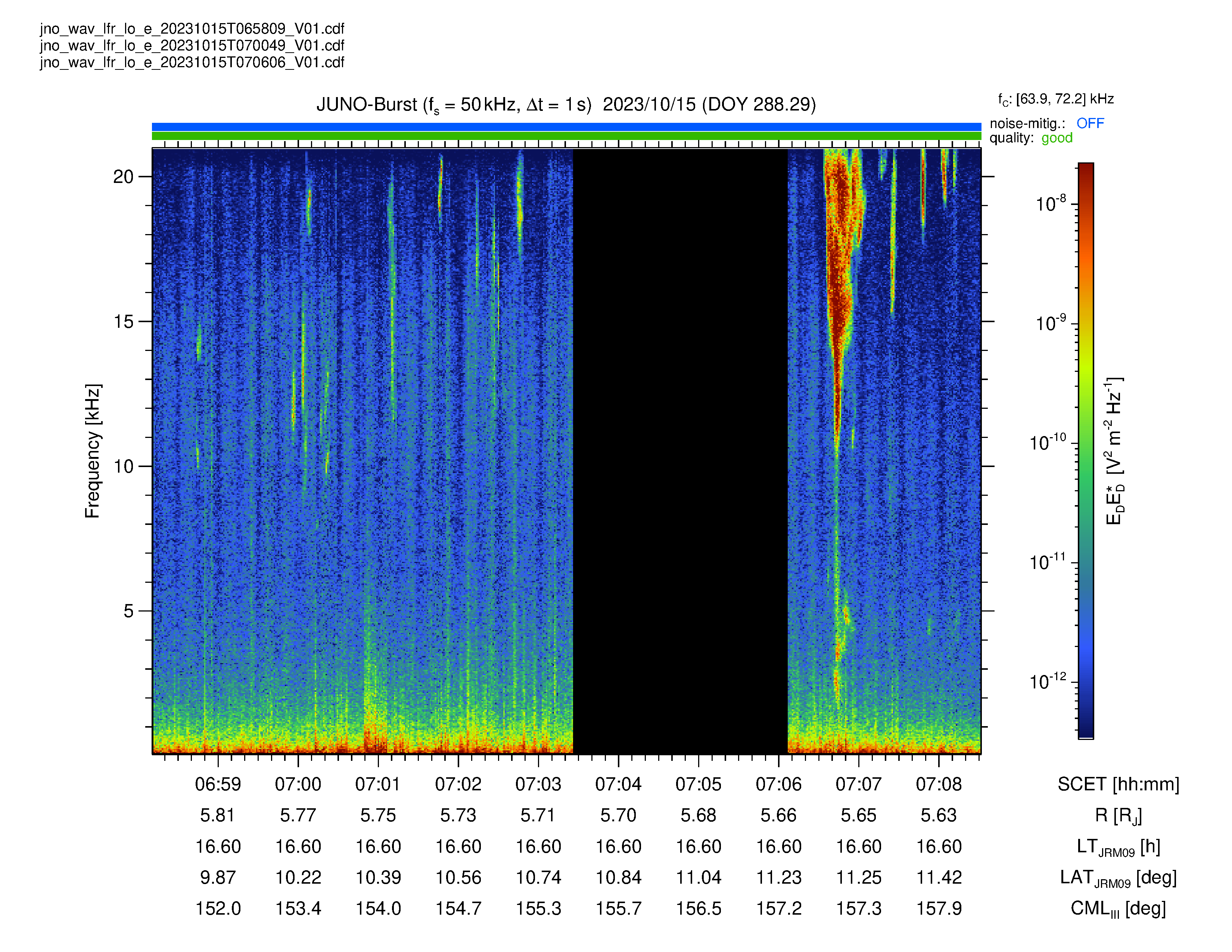The image size is (1232, 952).
Task: Click the noise-mitigation OFF label
Action: click(1090, 123)
